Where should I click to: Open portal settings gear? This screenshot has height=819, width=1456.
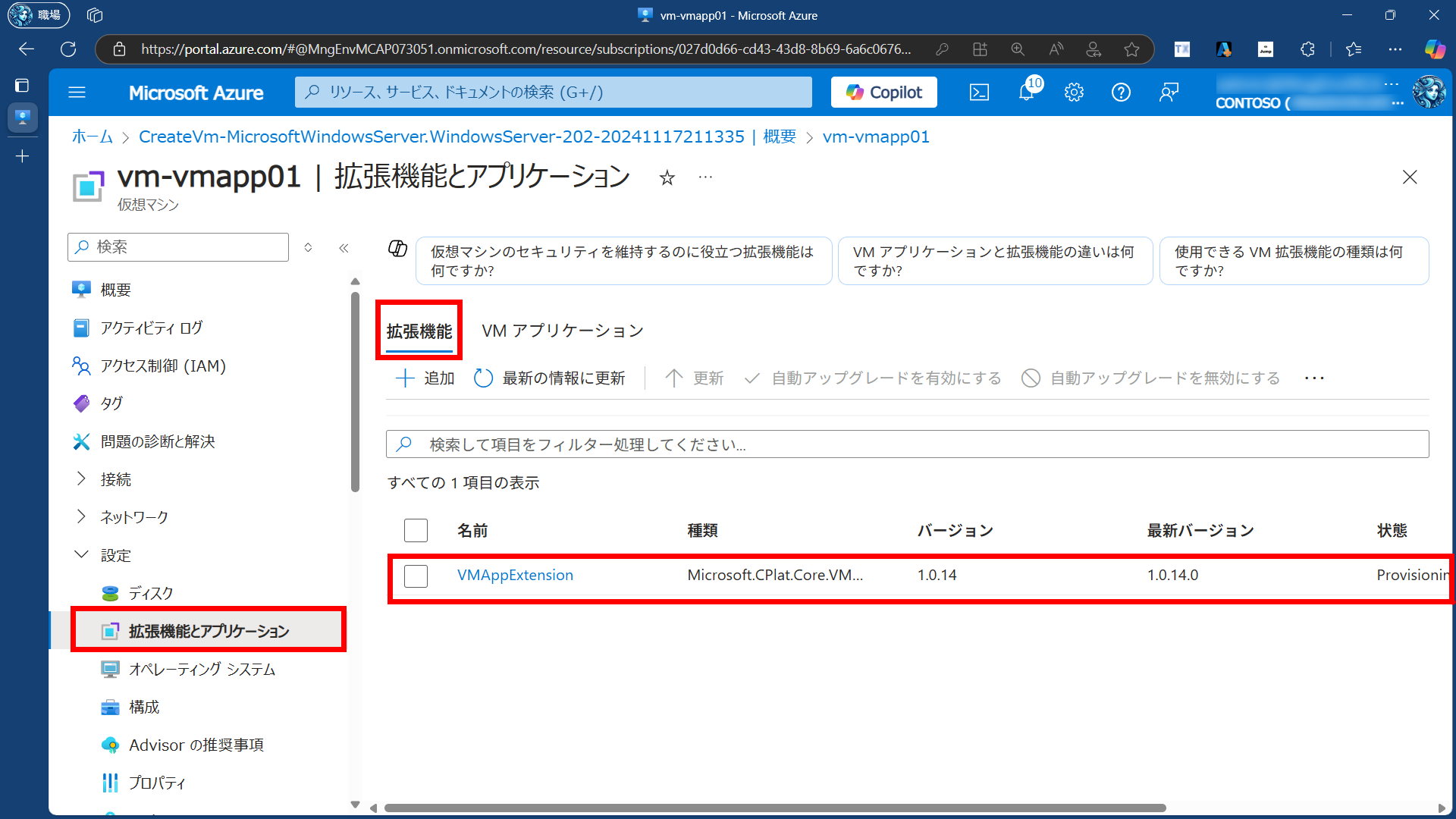[1074, 93]
